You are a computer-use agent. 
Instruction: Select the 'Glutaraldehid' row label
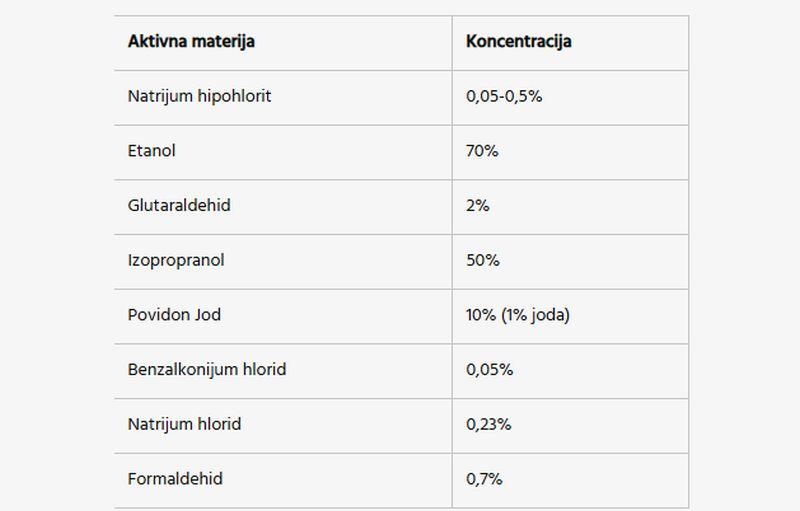(x=179, y=205)
